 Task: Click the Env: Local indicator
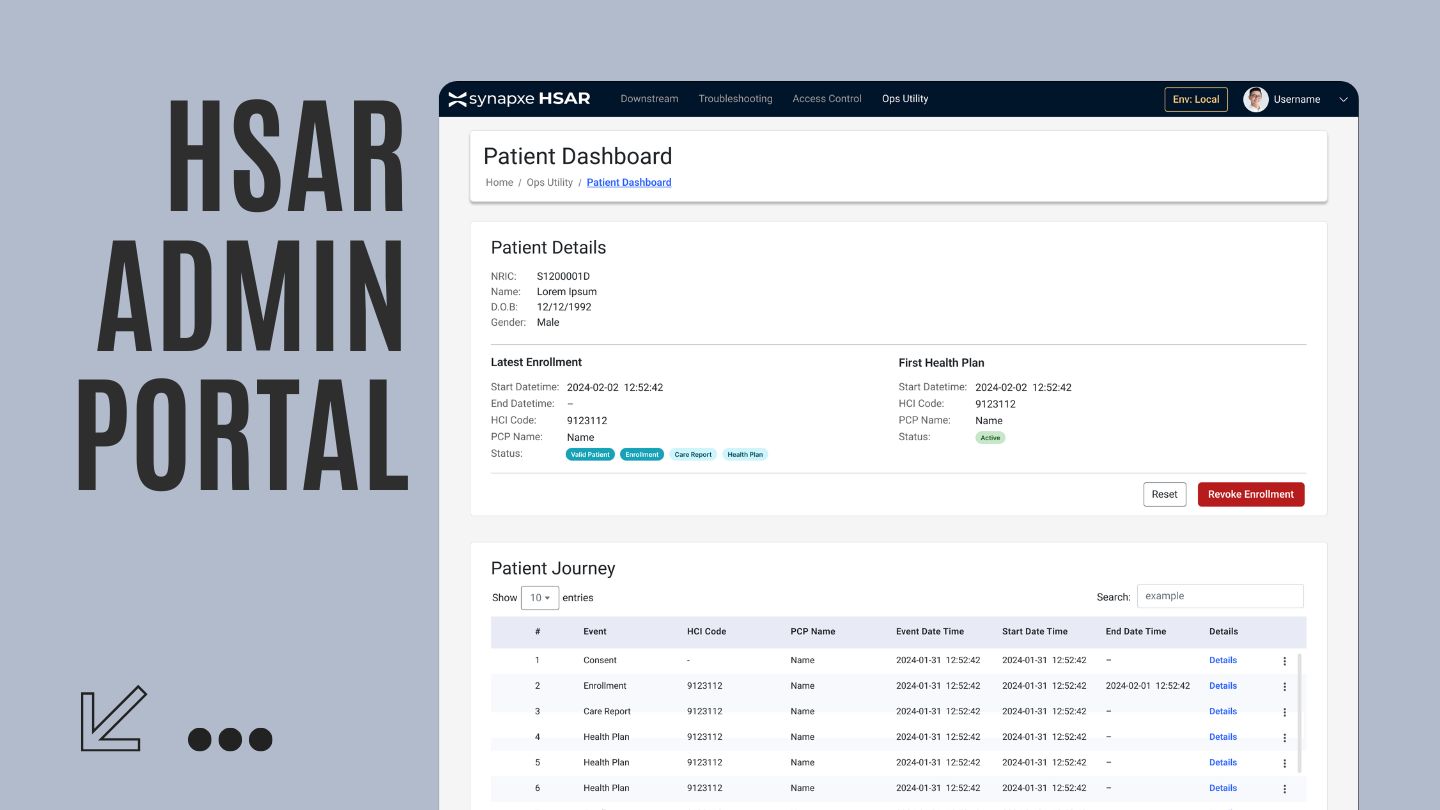(1195, 99)
